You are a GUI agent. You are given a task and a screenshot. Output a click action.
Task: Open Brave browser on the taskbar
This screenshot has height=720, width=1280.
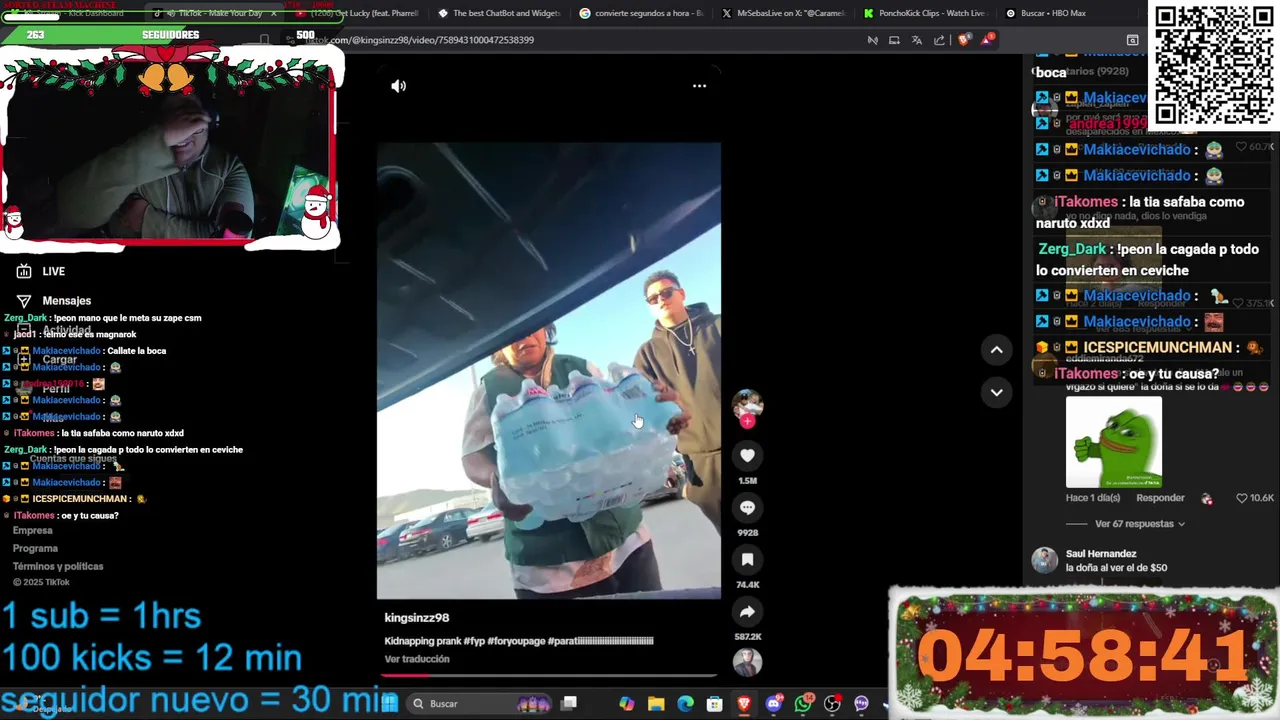(x=744, y=704)
